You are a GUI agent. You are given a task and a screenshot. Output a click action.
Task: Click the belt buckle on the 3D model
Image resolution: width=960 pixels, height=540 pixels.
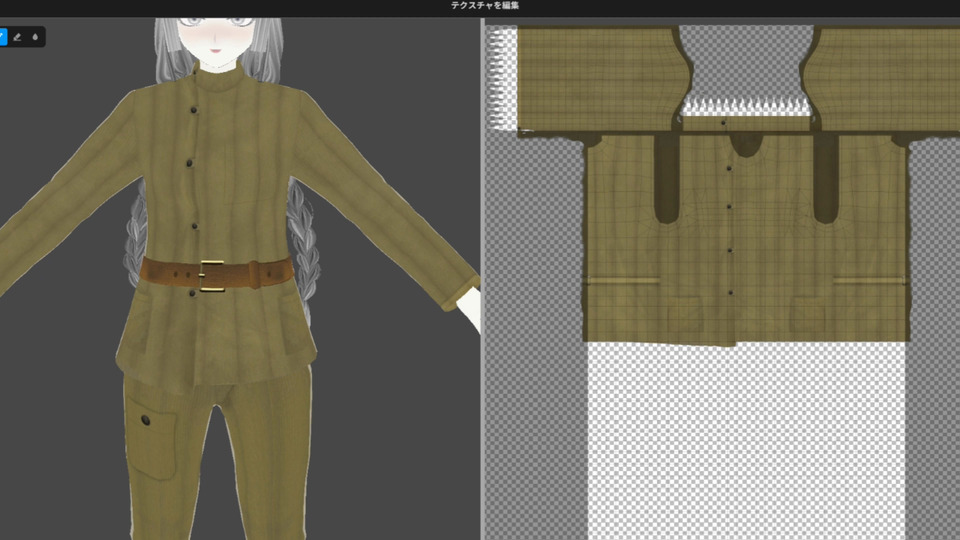click(x=212, y=276)
